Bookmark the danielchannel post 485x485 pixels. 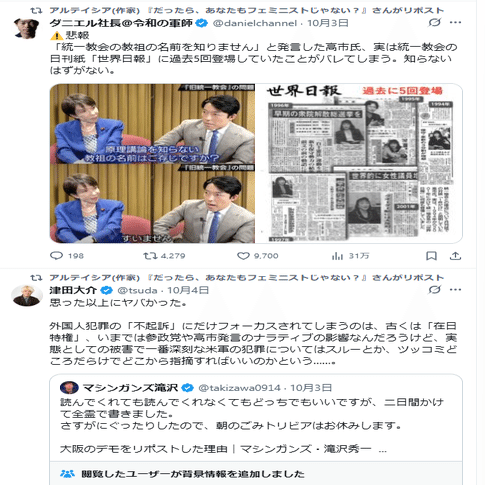tap(432, 256)
